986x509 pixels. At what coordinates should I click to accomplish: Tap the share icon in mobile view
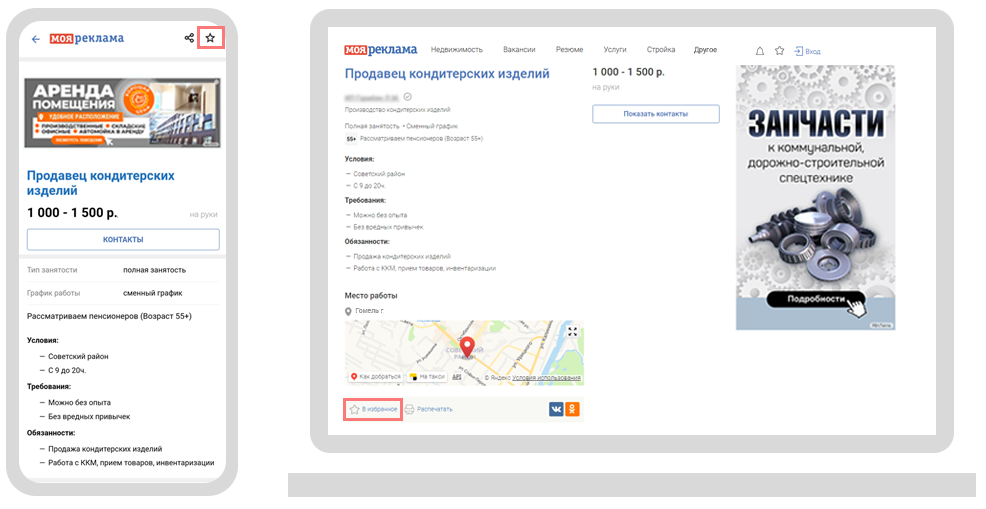point(189,38)
